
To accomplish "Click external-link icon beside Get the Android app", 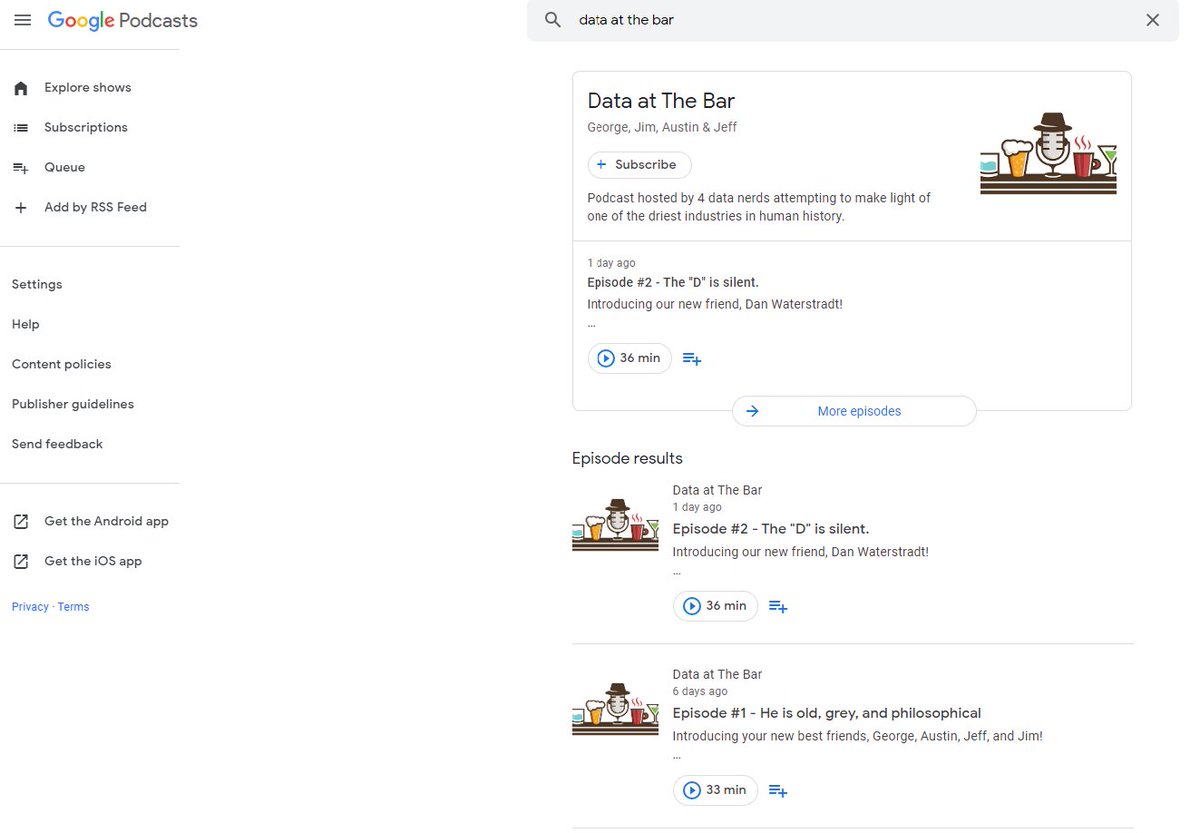I will pos(20,521).
